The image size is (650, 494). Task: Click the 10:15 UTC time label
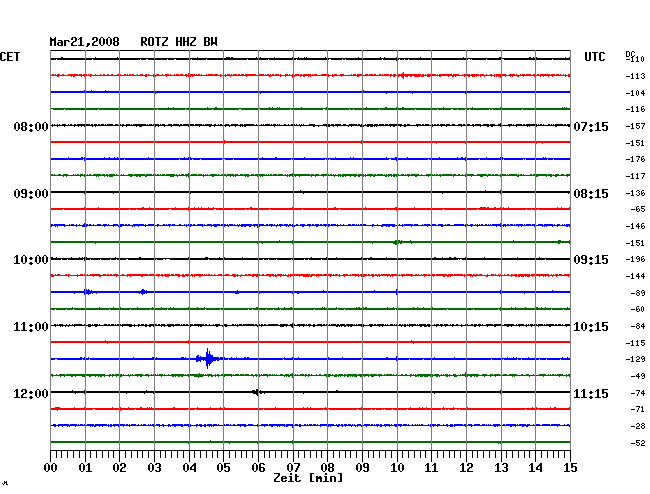point(591,327)
